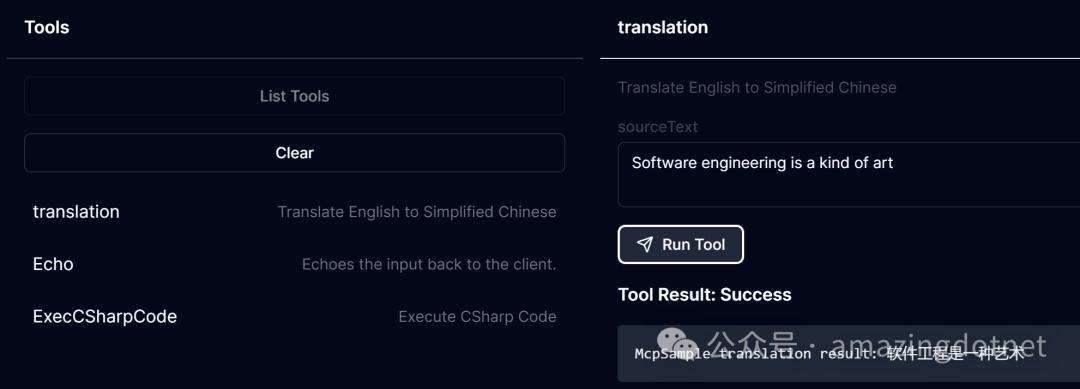Viewport: 1080px width, 389px height.
Task: Select the ExecCSharpCode tool row
Action: coord(294,316)
